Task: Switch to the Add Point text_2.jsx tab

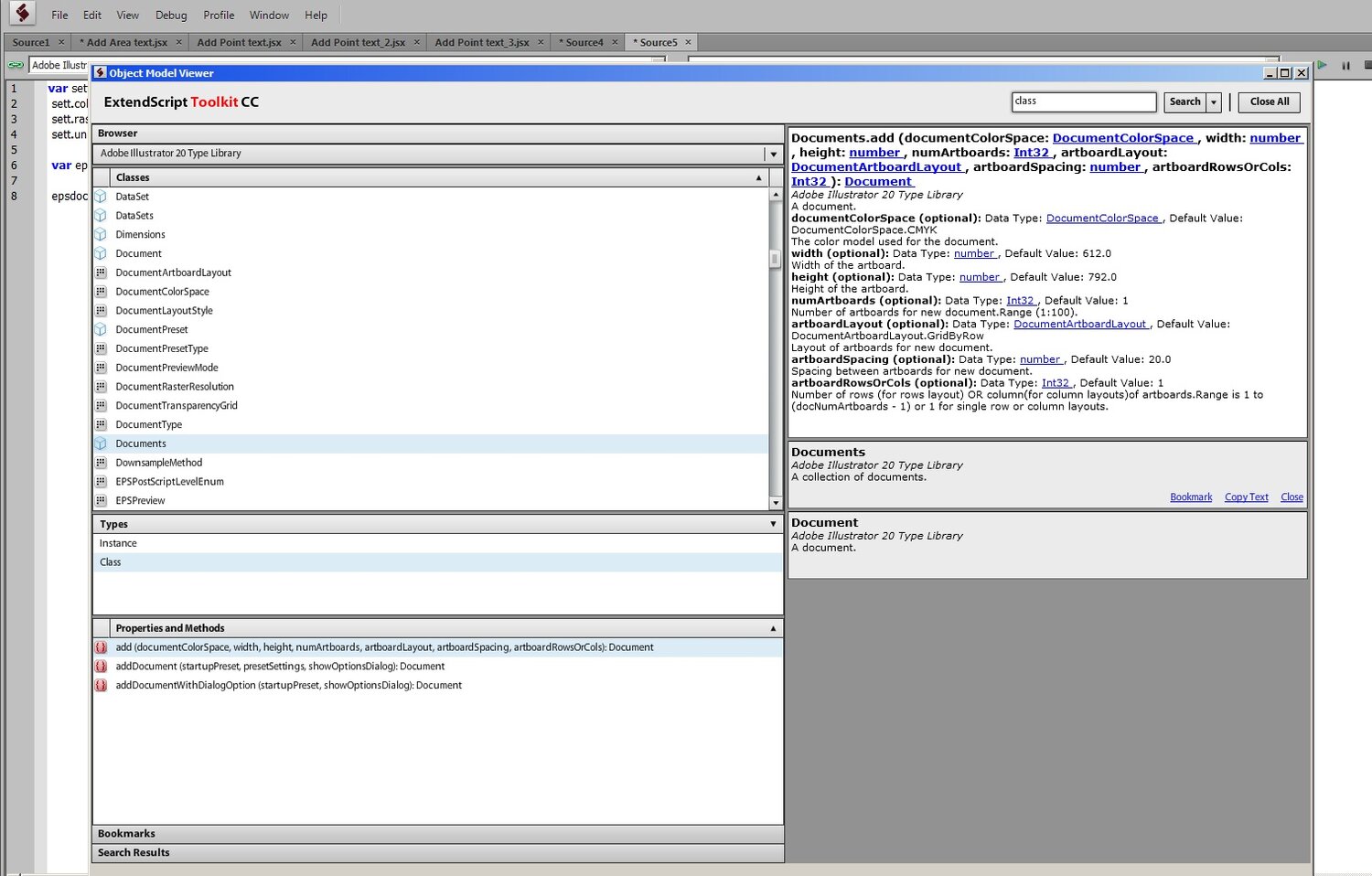Action: tap(358, 42)
